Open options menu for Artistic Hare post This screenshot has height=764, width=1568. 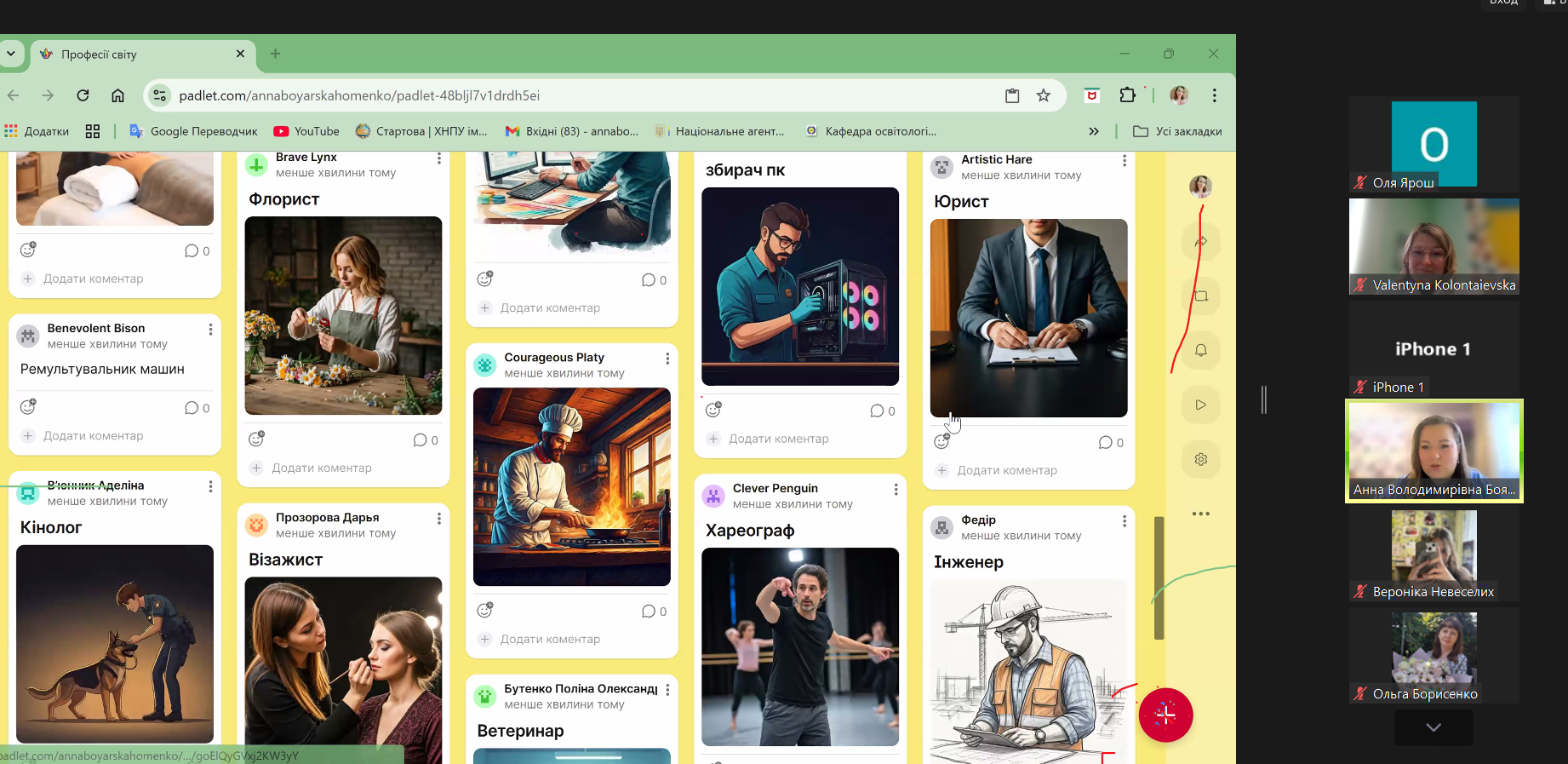1124,161
